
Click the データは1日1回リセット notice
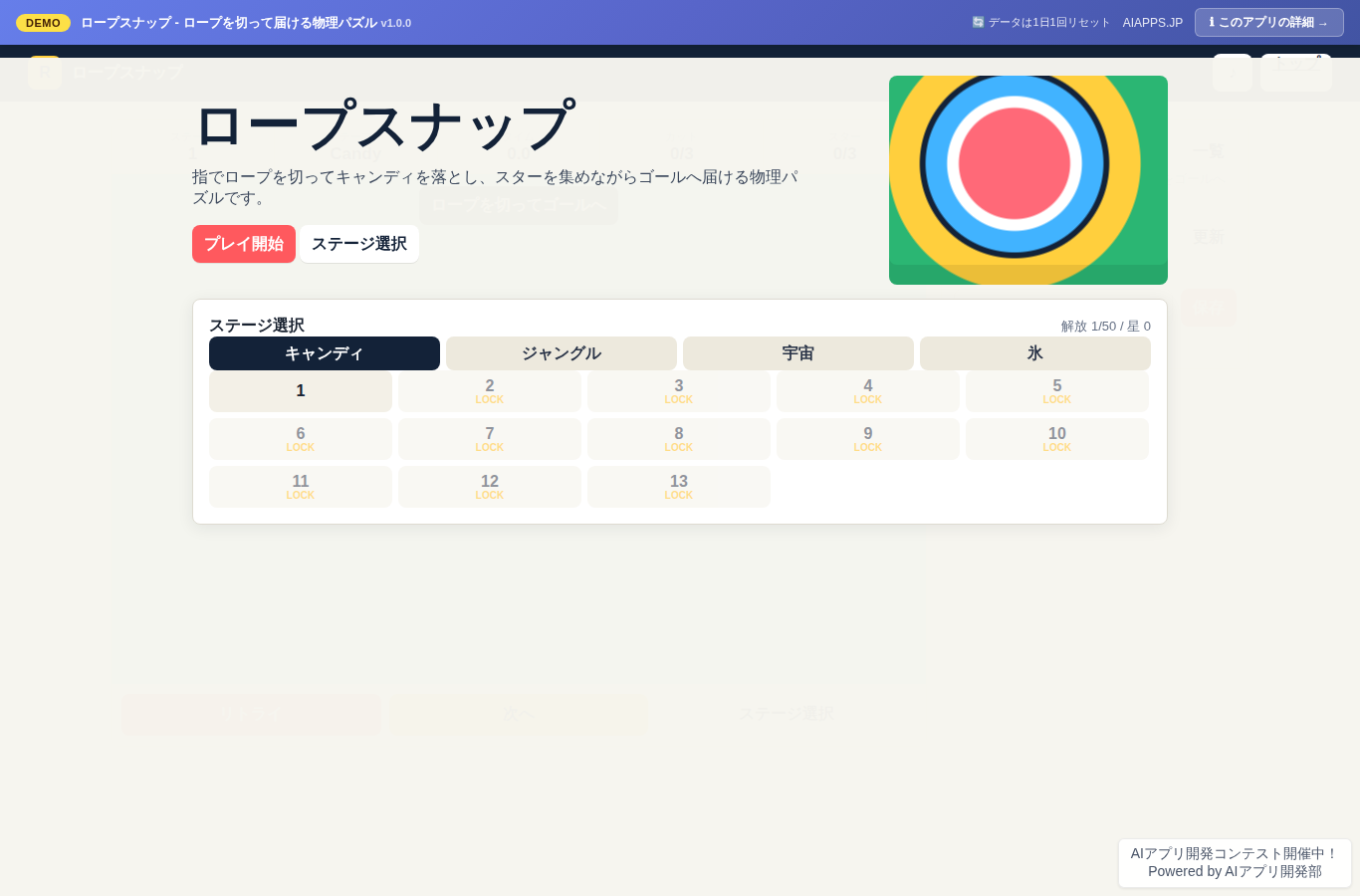[1041, 22]
